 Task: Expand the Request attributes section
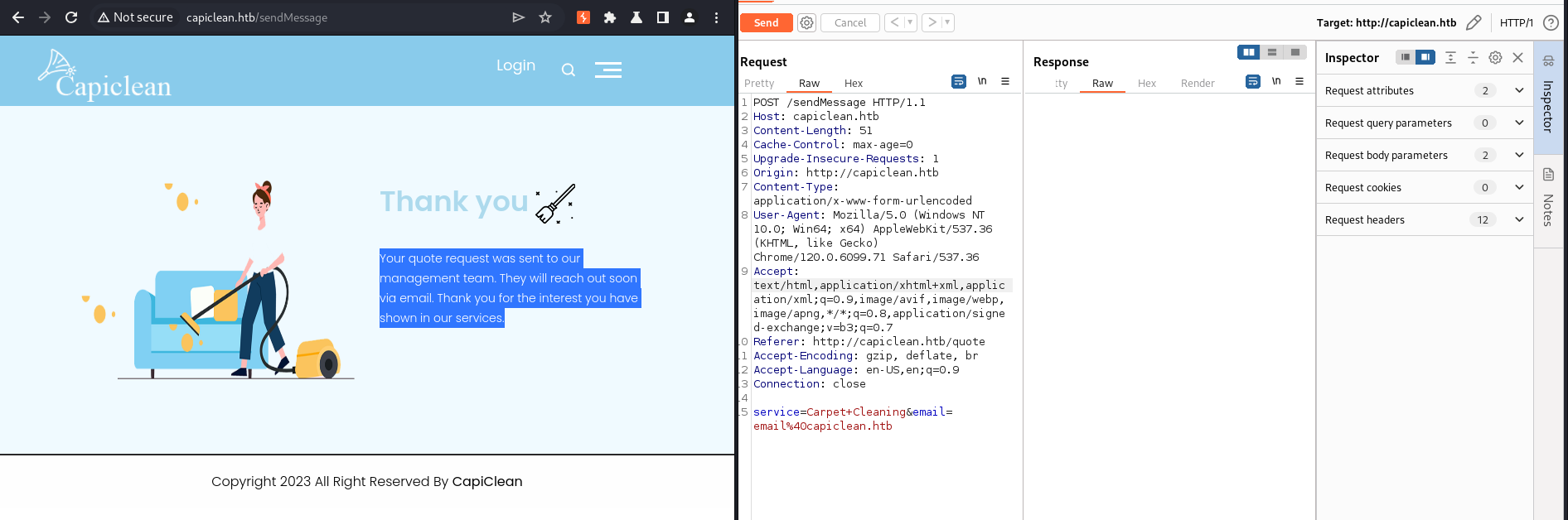(1518, 90)
